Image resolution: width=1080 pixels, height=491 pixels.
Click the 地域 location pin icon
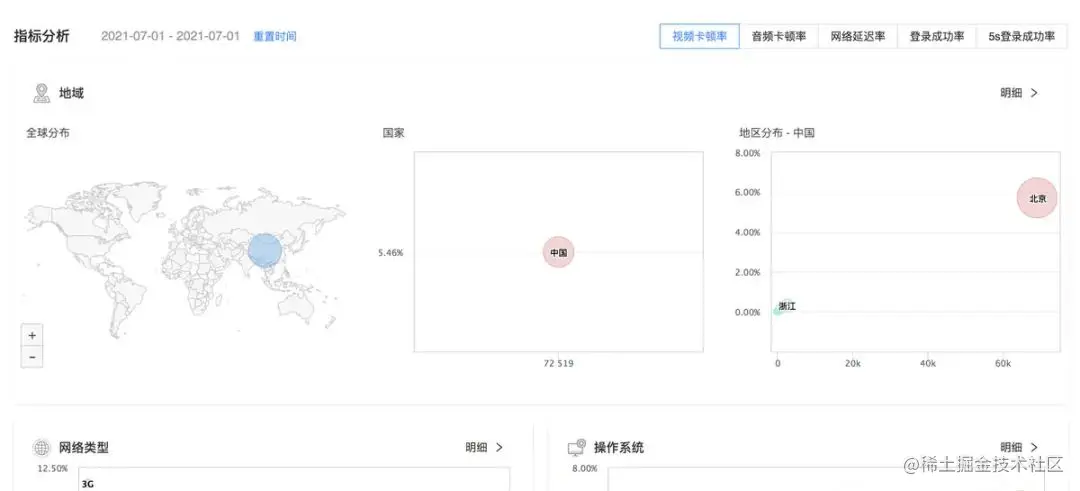(42, 93)
